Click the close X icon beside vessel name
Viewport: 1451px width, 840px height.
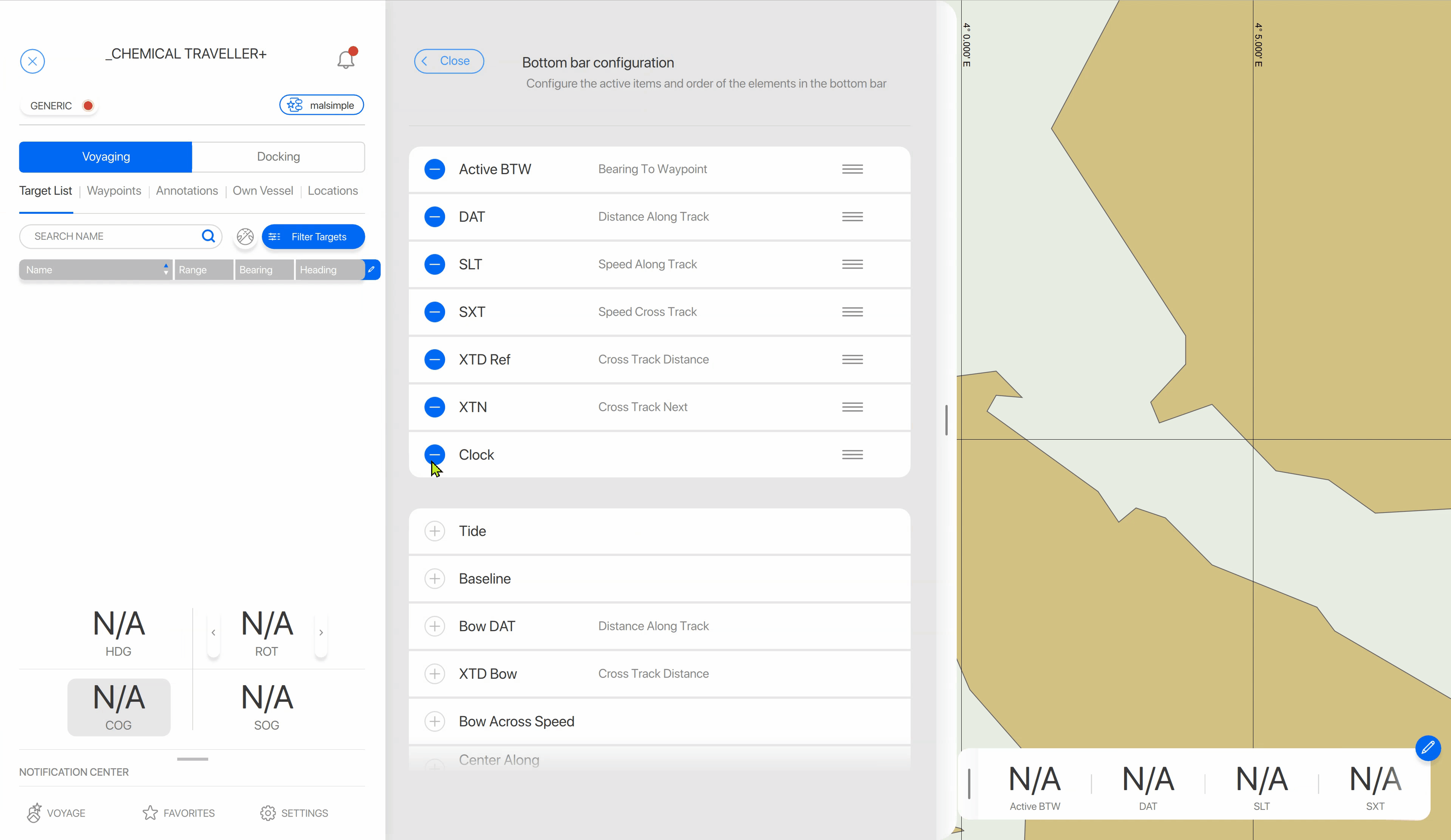[32, 61]
